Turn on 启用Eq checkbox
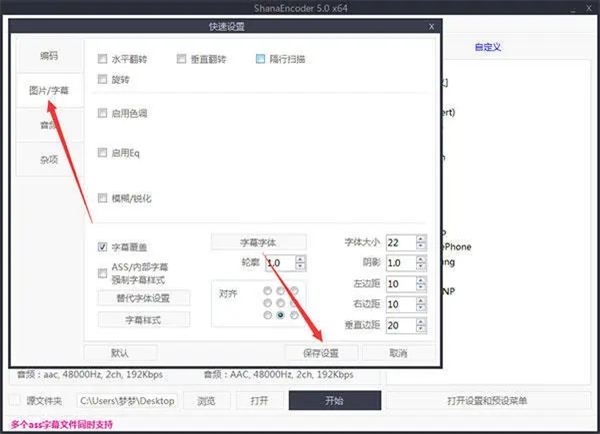The height and width of the screenshot is (434, 600). 103,152
